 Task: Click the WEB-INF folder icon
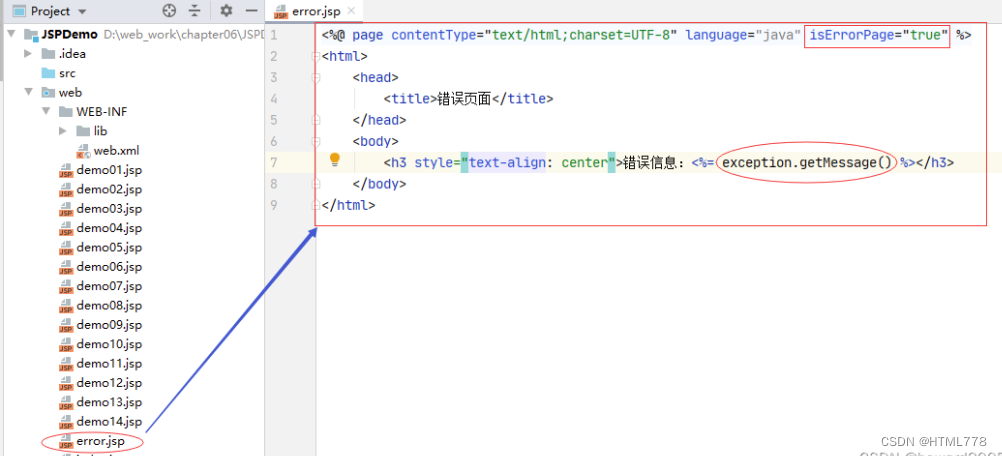(x=66, y=112)
